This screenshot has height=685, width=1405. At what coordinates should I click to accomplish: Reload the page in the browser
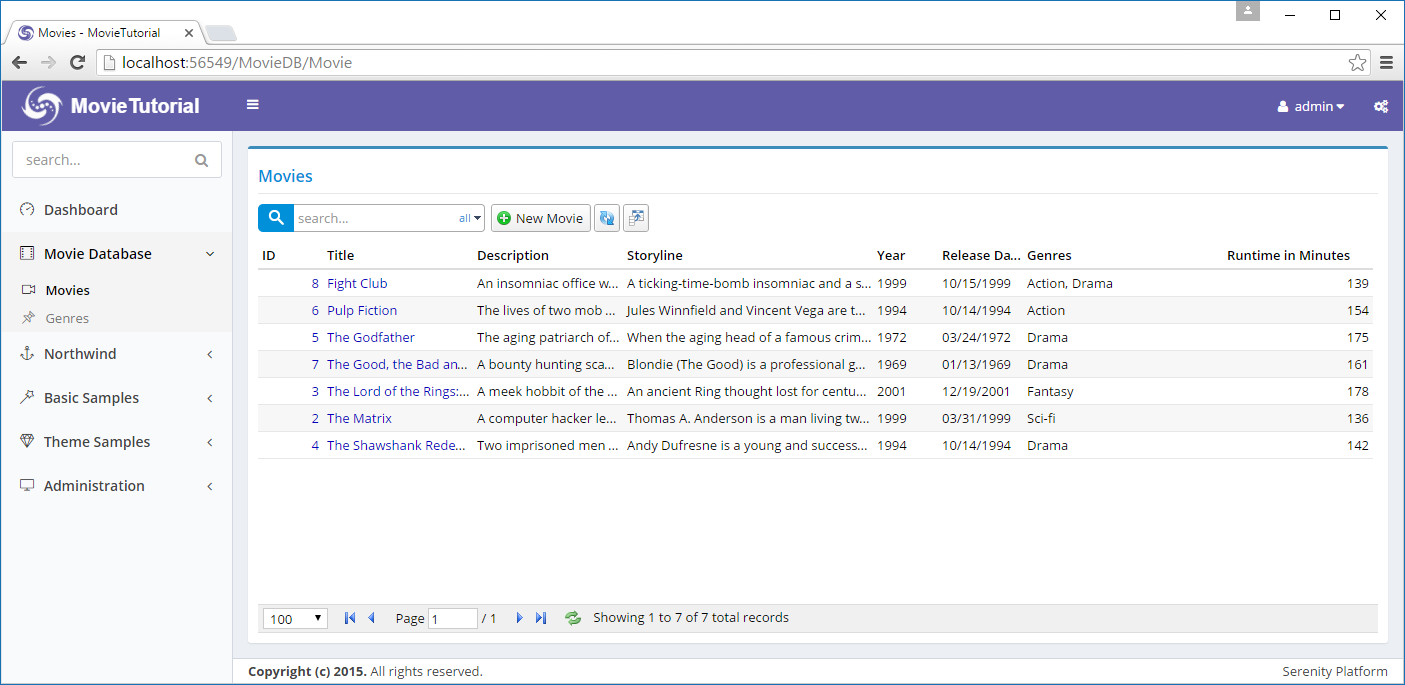77,63
